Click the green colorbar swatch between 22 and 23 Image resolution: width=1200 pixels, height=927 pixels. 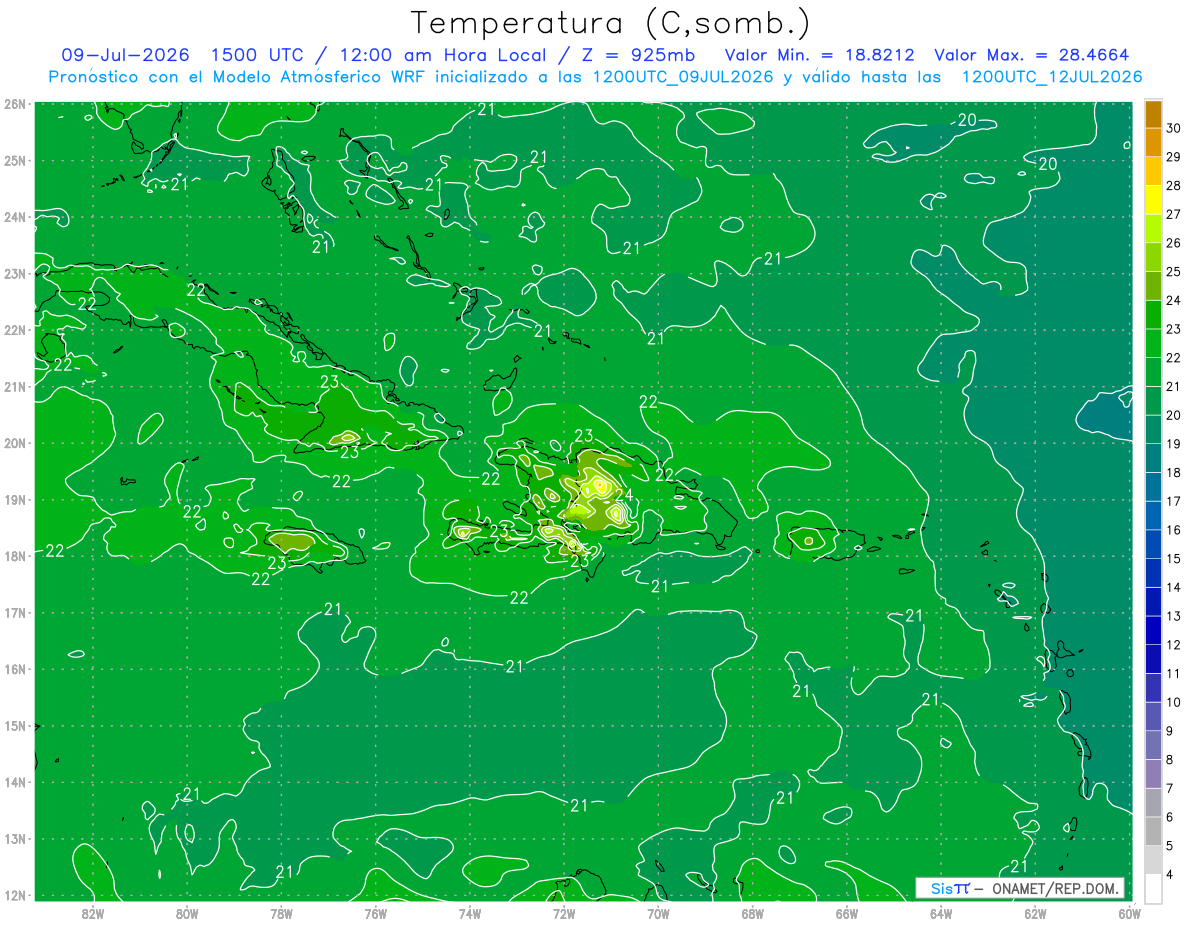click(1152, 344)
